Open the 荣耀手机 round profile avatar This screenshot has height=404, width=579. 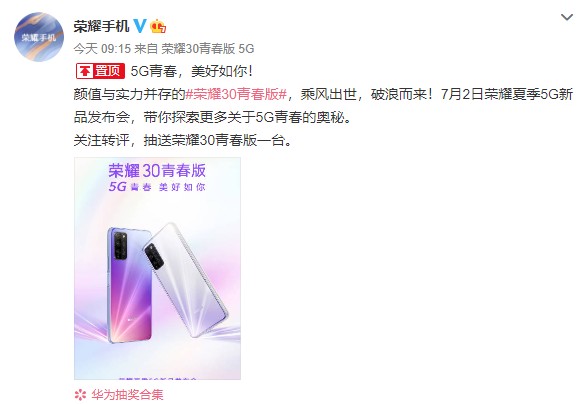click(x=39, y=37)
